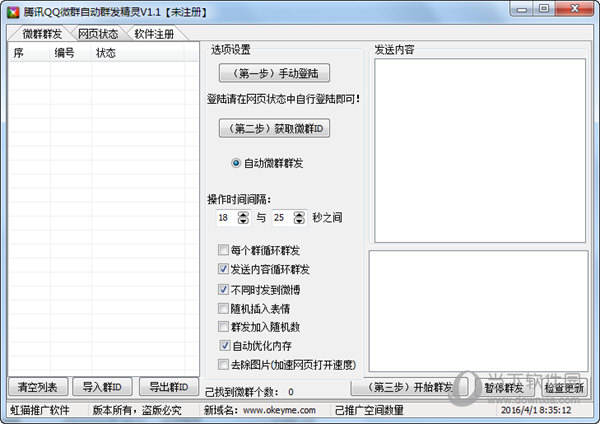Open the 软件注册 tab

154,34
